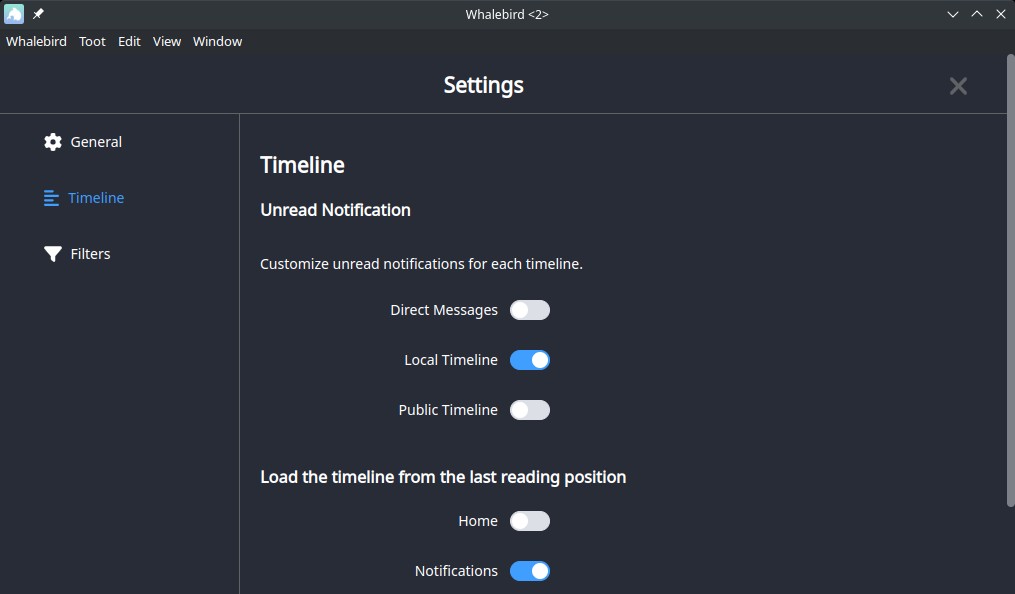The image size is (1015, 594).
Task: Open the Edit menu
Action: (129, 41)
